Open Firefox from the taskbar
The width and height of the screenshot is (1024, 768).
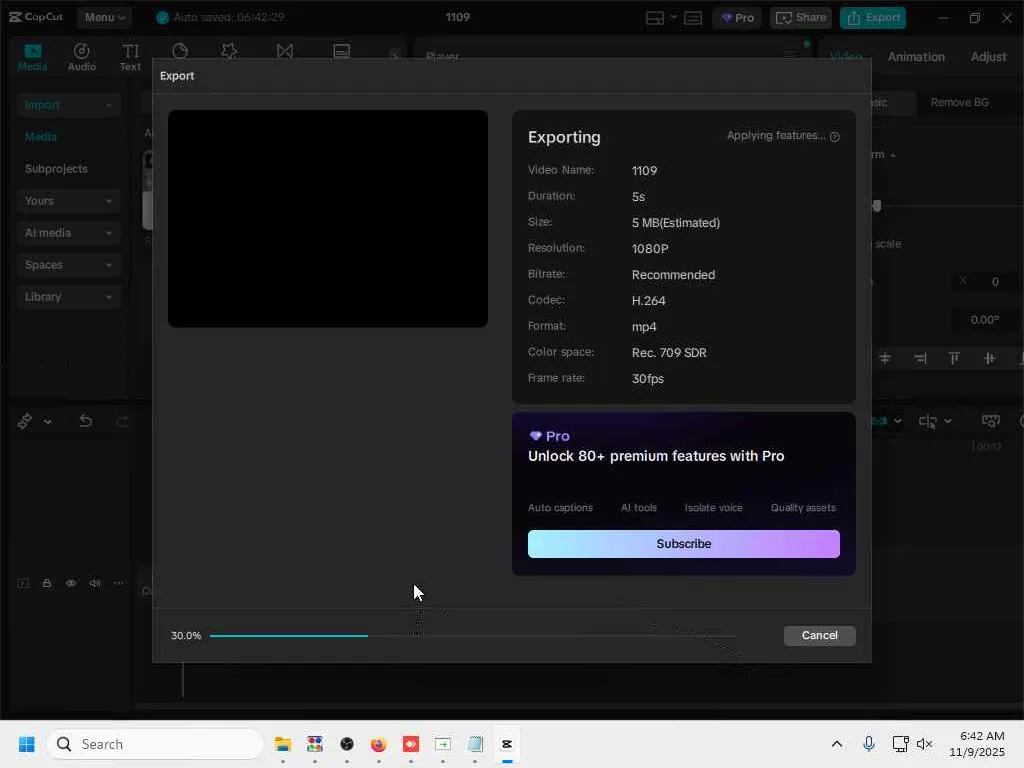378,744
